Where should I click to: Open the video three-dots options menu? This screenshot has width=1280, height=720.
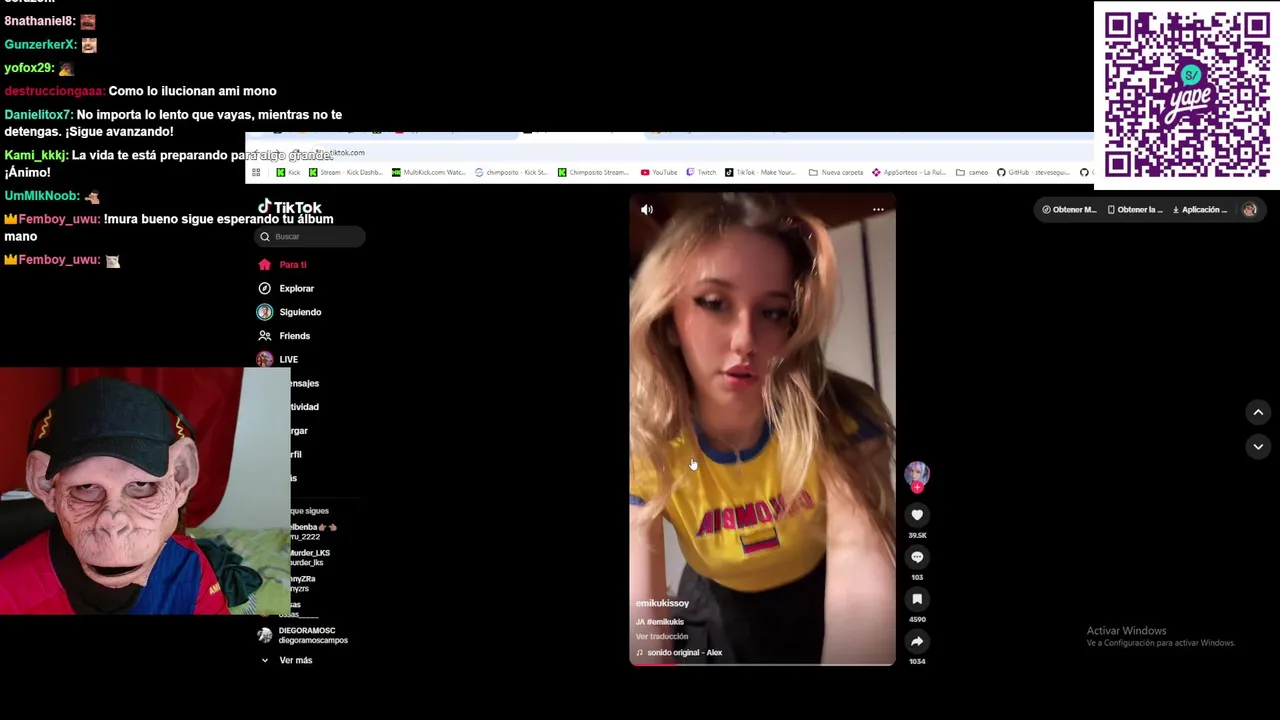pyautogui.click(x=878, y=210)
